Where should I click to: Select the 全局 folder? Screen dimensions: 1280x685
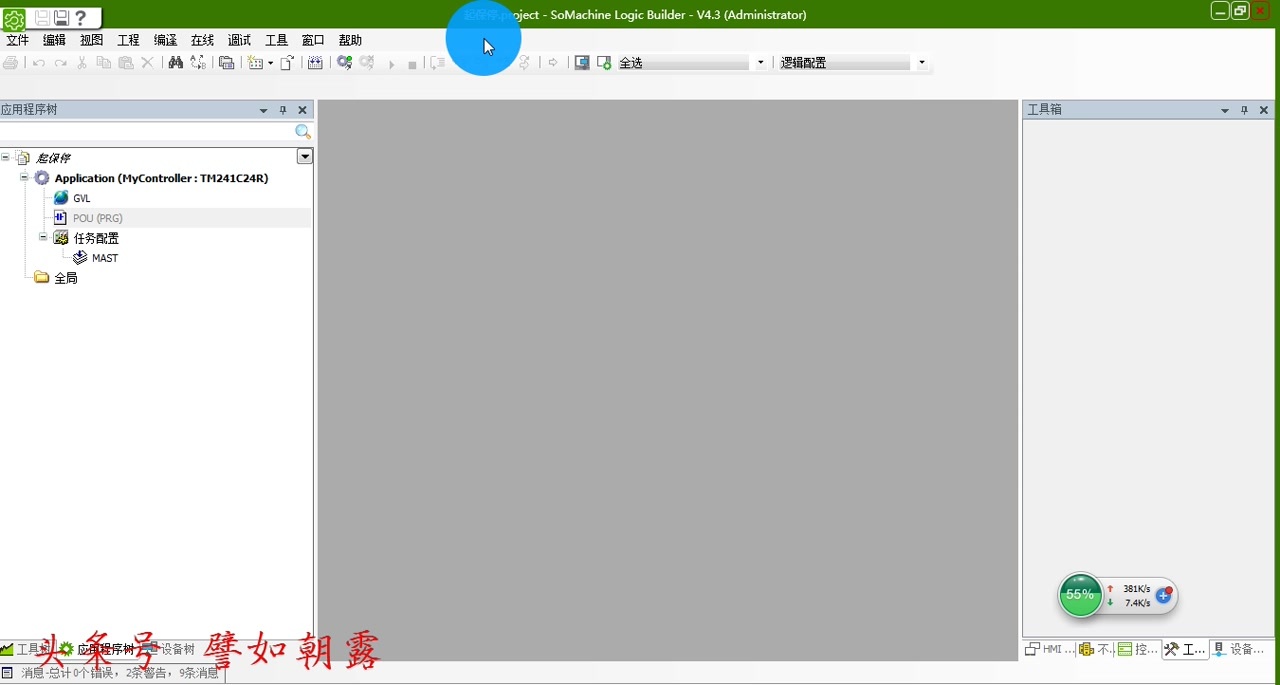[x=65, y=278]
